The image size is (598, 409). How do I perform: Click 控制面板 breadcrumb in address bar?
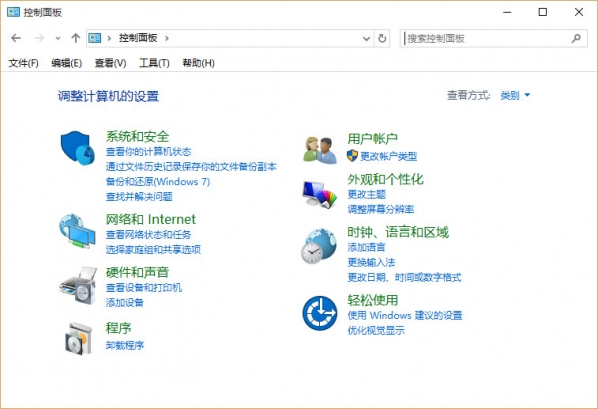[x=138, y=38]
